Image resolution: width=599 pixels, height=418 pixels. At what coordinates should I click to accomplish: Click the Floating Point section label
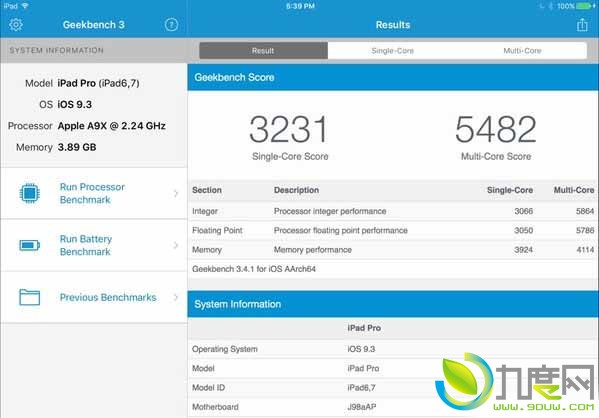coord(217,230)
